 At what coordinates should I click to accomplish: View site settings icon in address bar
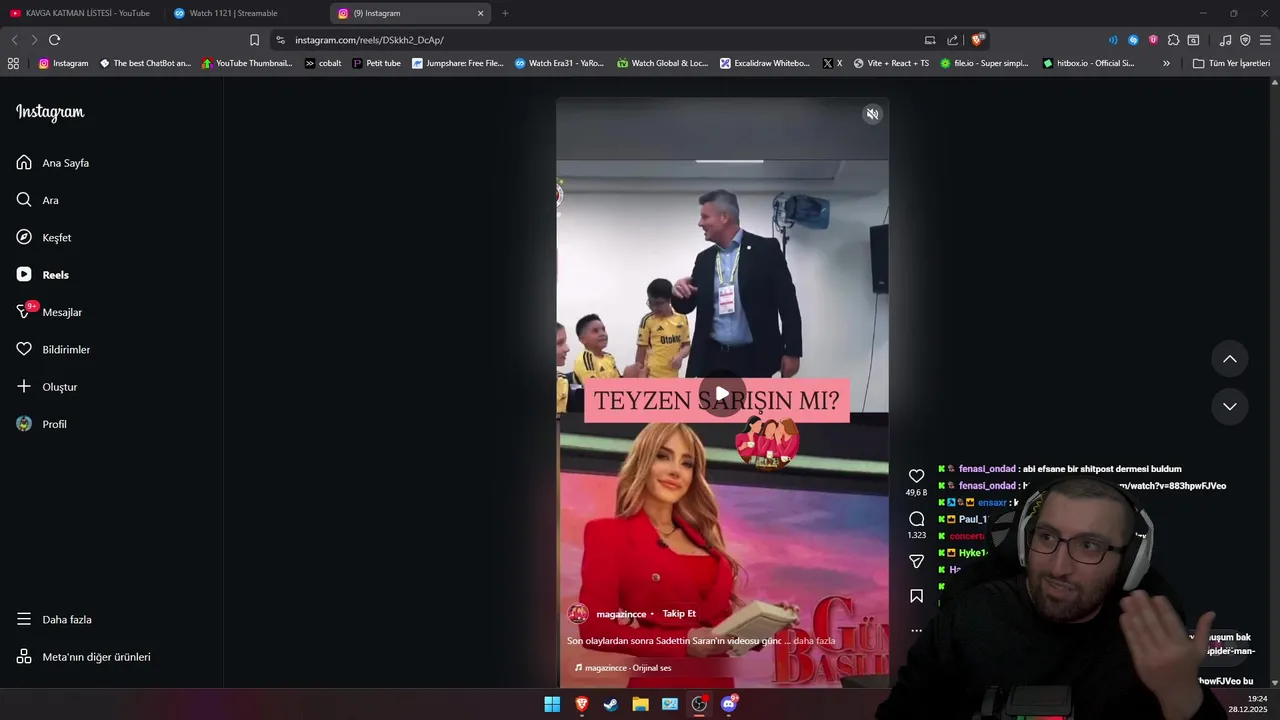(280, 40)
